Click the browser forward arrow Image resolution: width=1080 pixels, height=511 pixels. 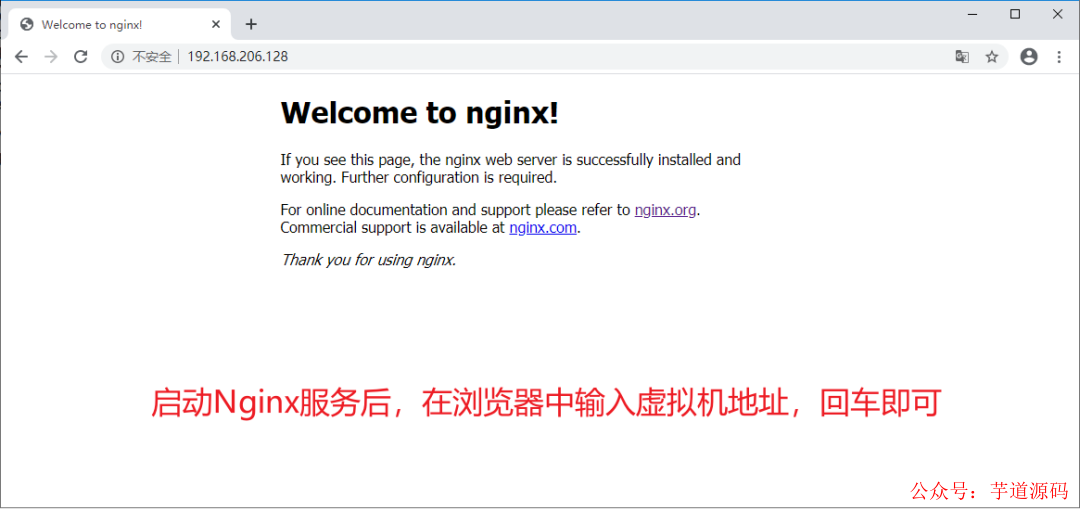coord(51,57)
